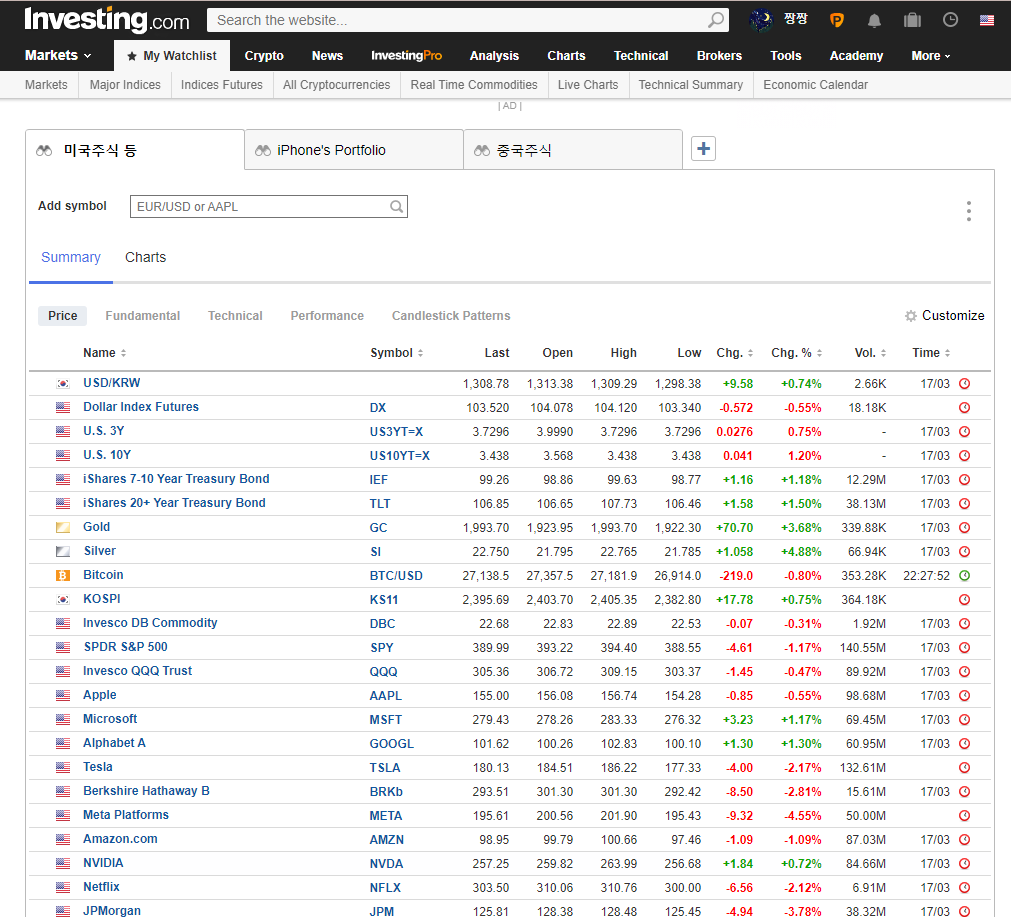
Task: Click the red market-closed clock beside Gold
Action: coord(964,527)
